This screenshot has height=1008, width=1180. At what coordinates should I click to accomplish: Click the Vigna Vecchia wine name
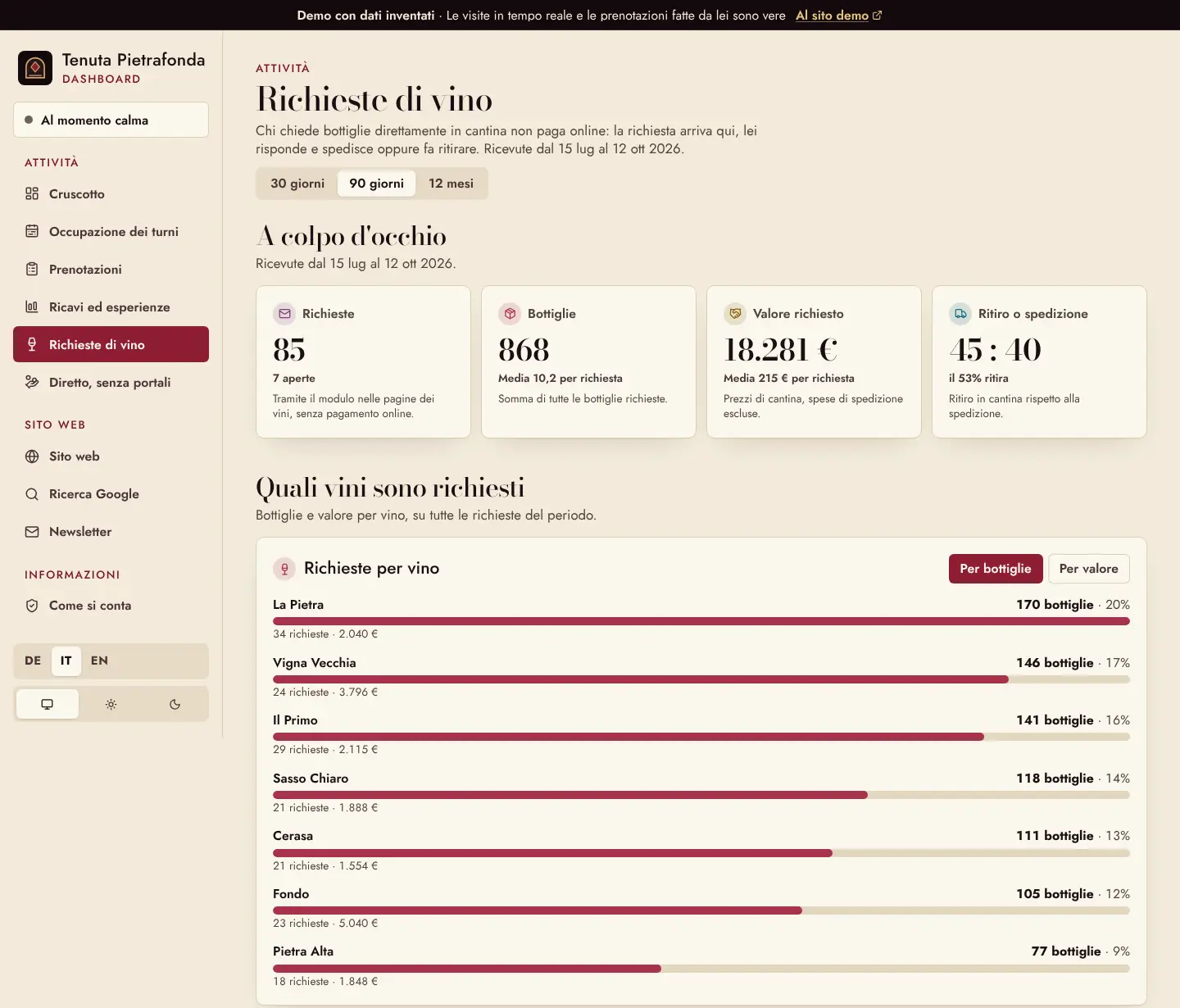click(315, 663)
